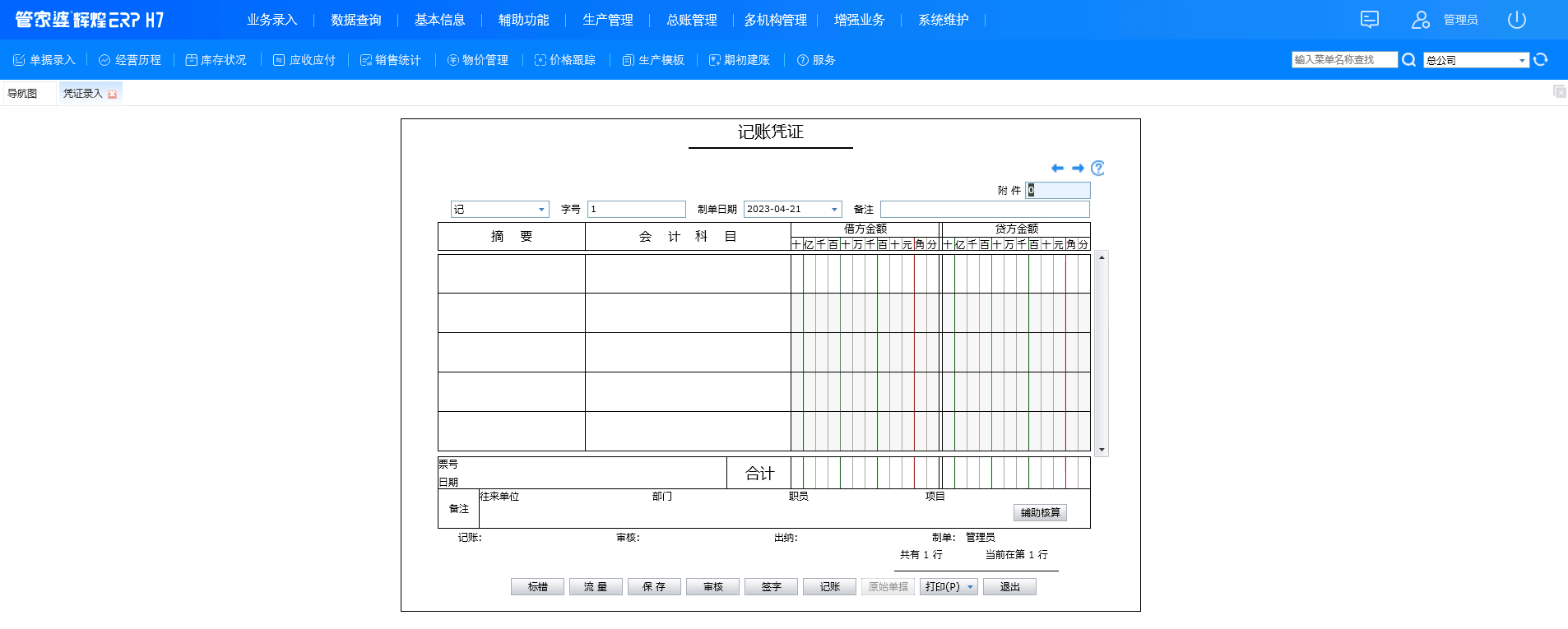The image size is (1568, 629).
Task: Click the search magnifier icon
Action: pyautogui.click(x=1408, y=60)
